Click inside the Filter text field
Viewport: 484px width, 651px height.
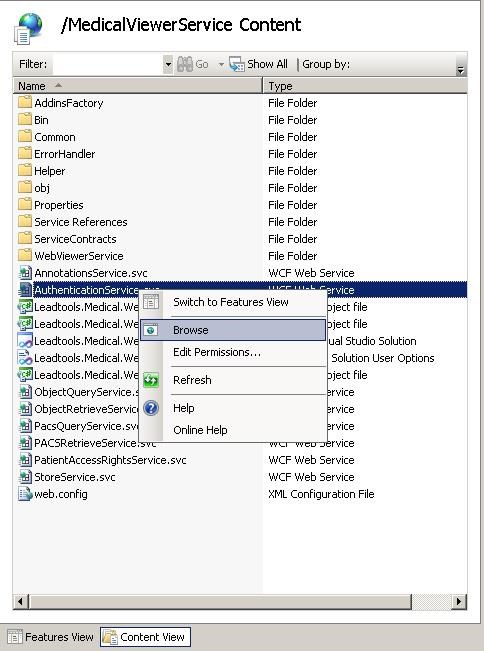pyautogui.click(x=108, y=64)
